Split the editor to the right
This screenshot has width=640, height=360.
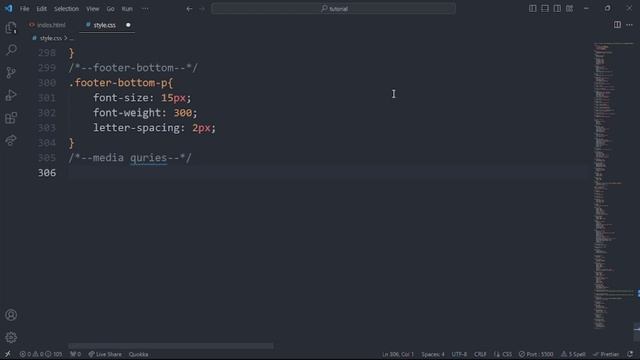(x=617, y=25)
